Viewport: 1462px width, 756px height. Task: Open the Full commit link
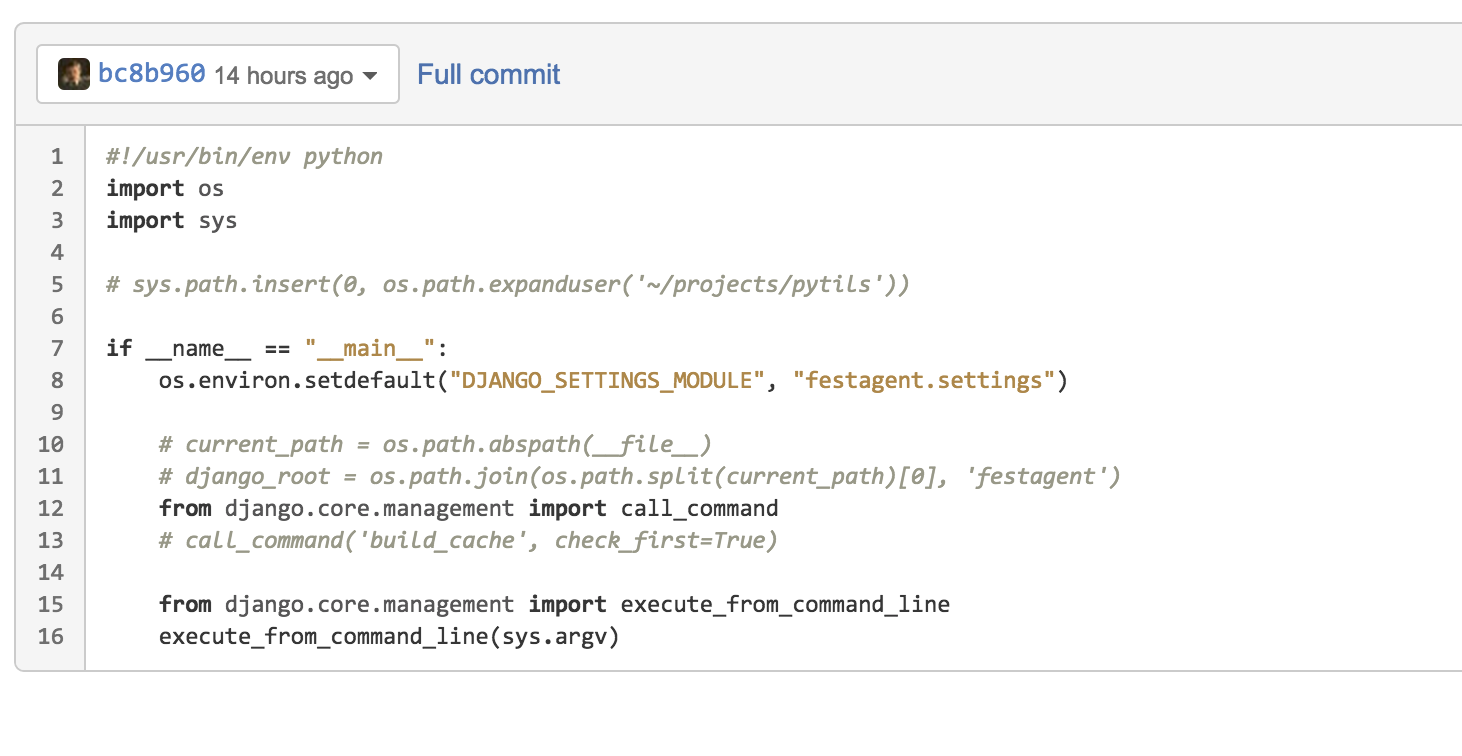(488, 74)
